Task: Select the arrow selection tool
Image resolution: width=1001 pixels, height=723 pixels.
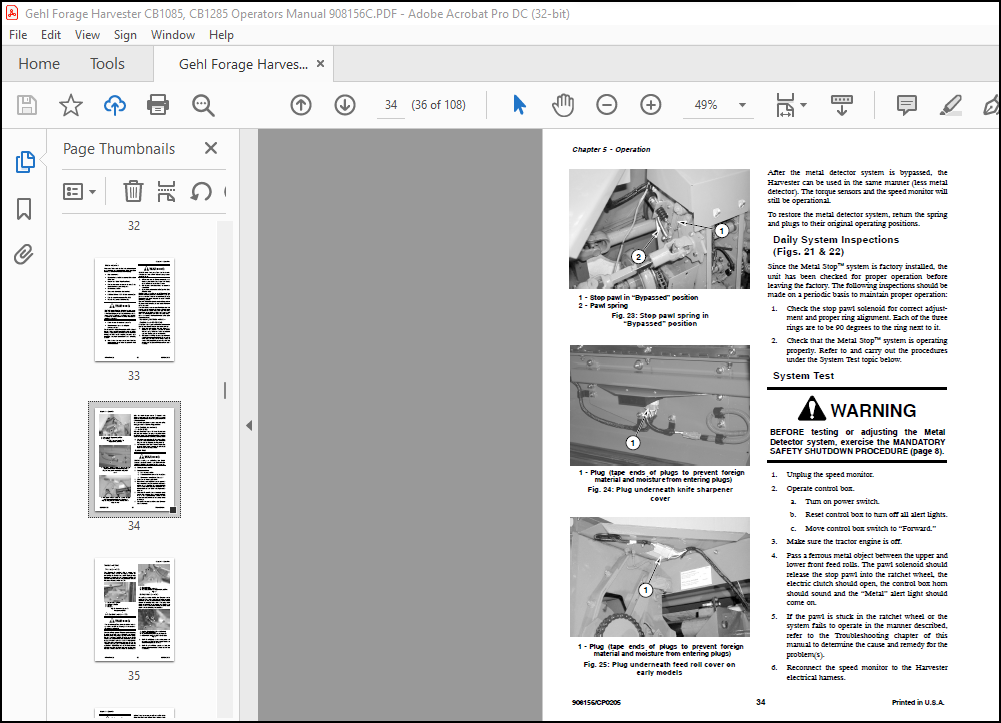Action: pos(519,105)
